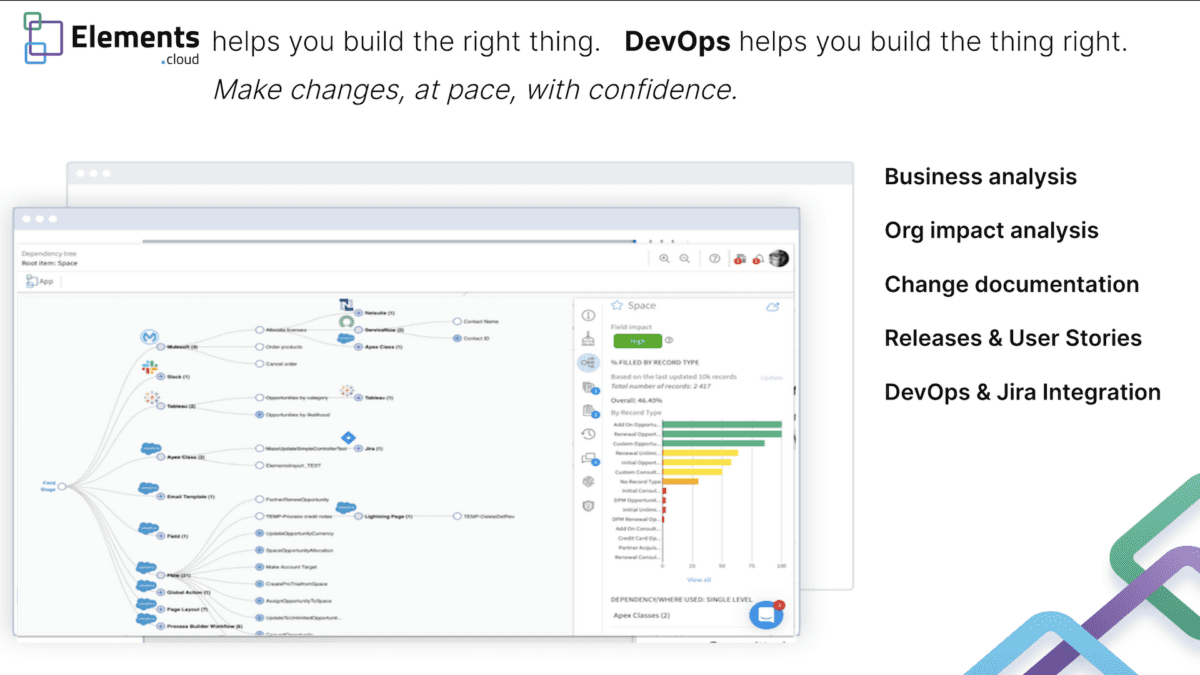Open the documents icon with badge 1
This screenshot has height=675, width=1200.
(589, 386)
